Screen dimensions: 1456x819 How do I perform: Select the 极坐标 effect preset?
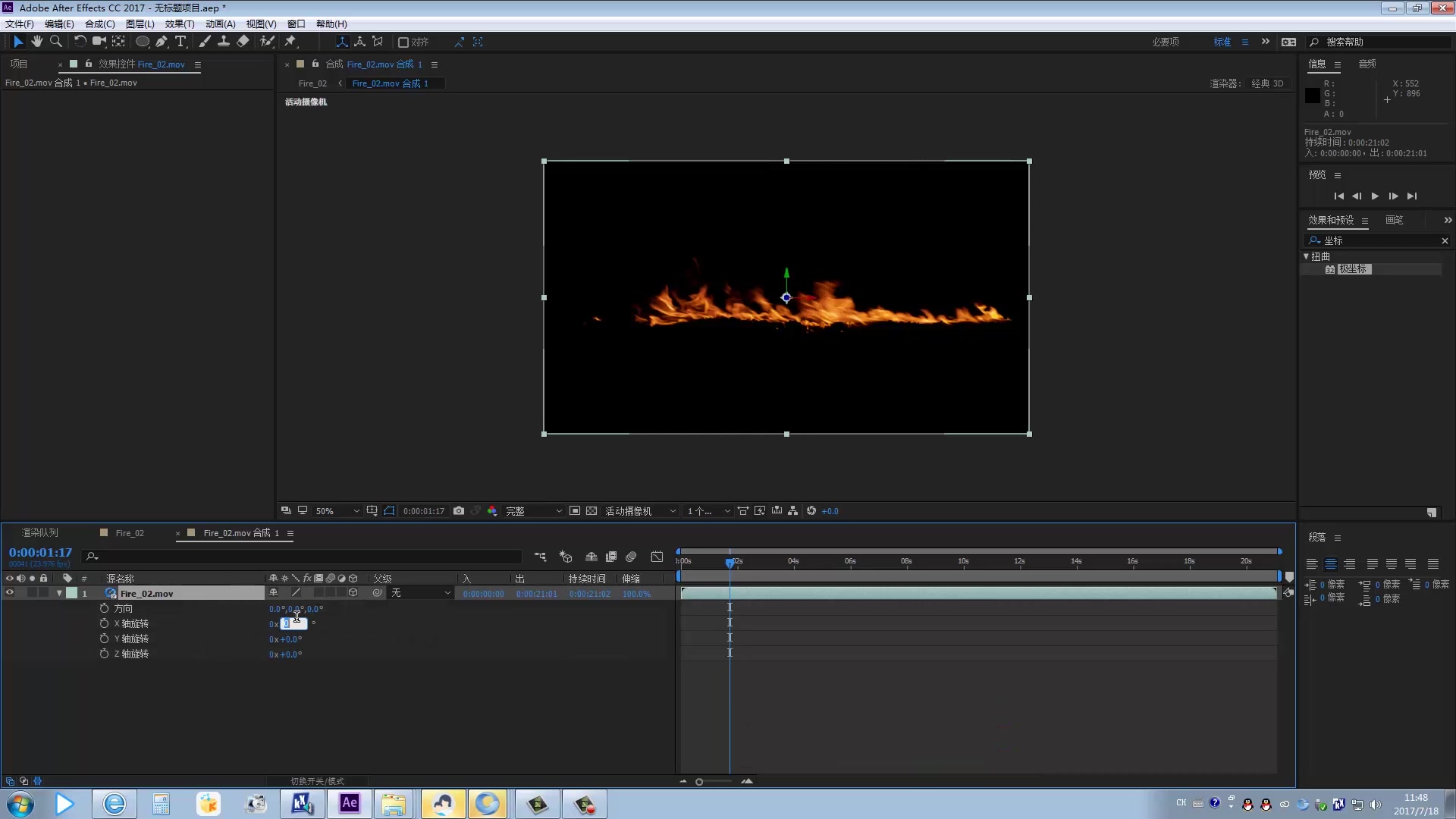coord(1354,269)
